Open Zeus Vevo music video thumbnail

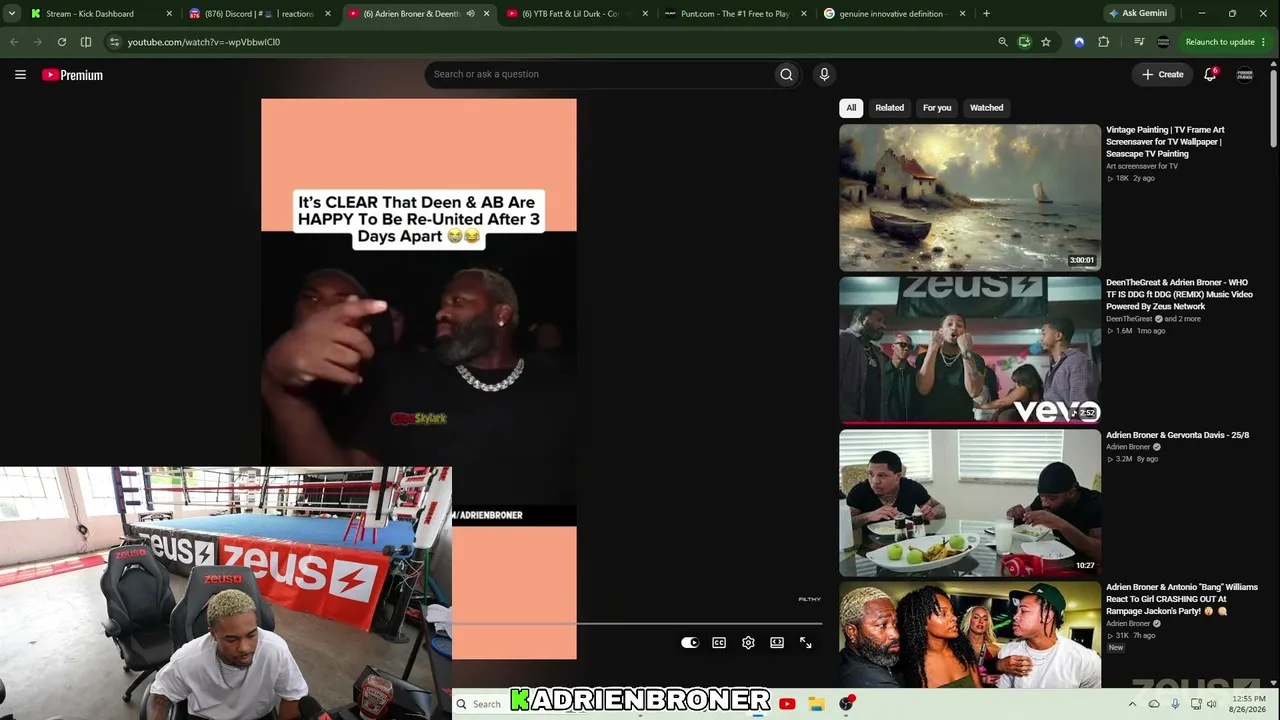(970, 350)
